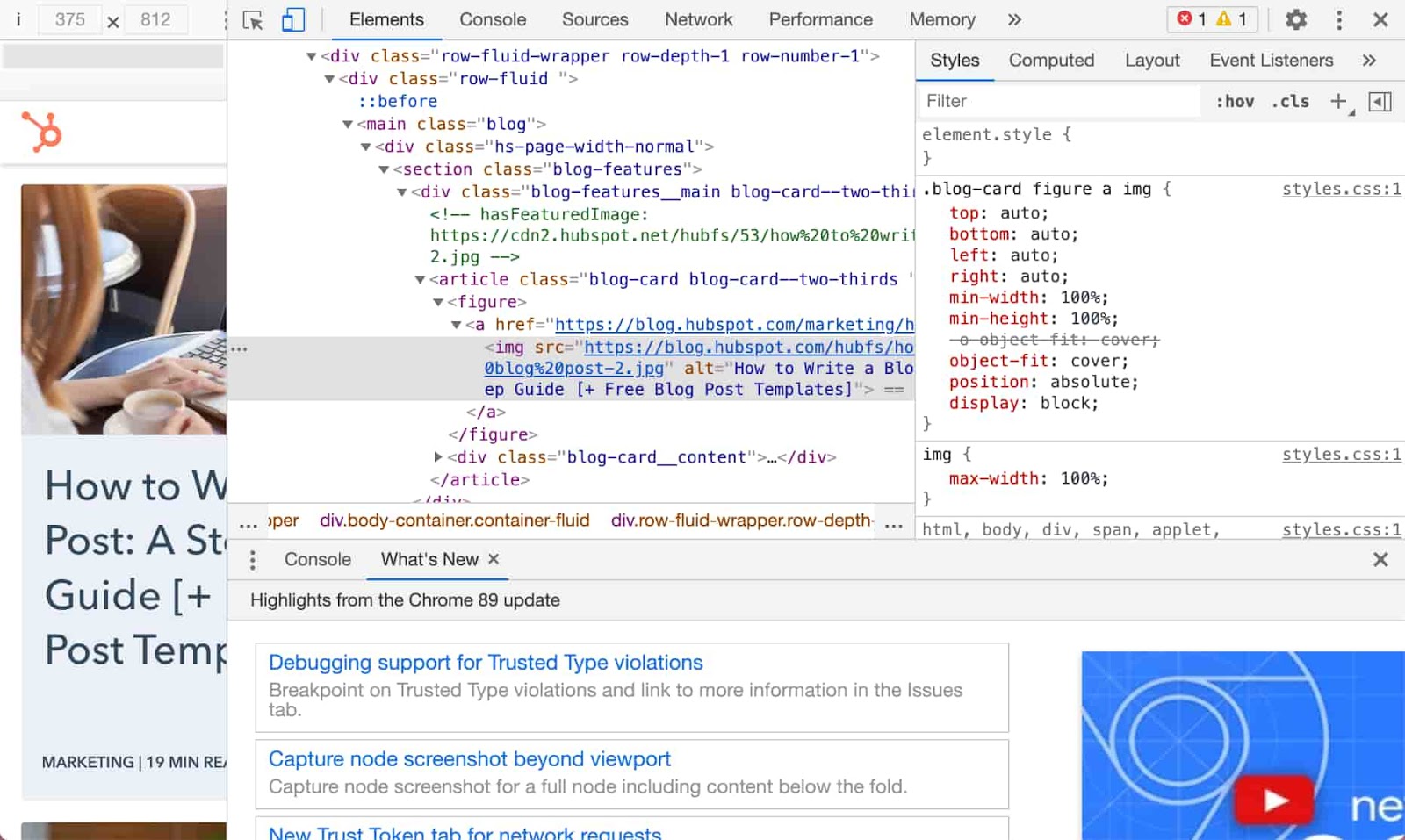The image size is (1405, 840).
Task: Toggle the object-fit: cover declaration
Action: 1039,361
